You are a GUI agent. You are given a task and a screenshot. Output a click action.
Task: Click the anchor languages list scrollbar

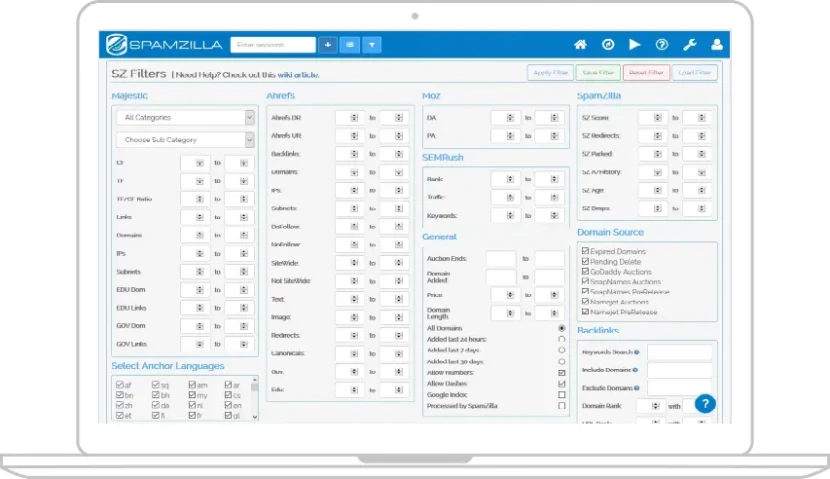255,399
